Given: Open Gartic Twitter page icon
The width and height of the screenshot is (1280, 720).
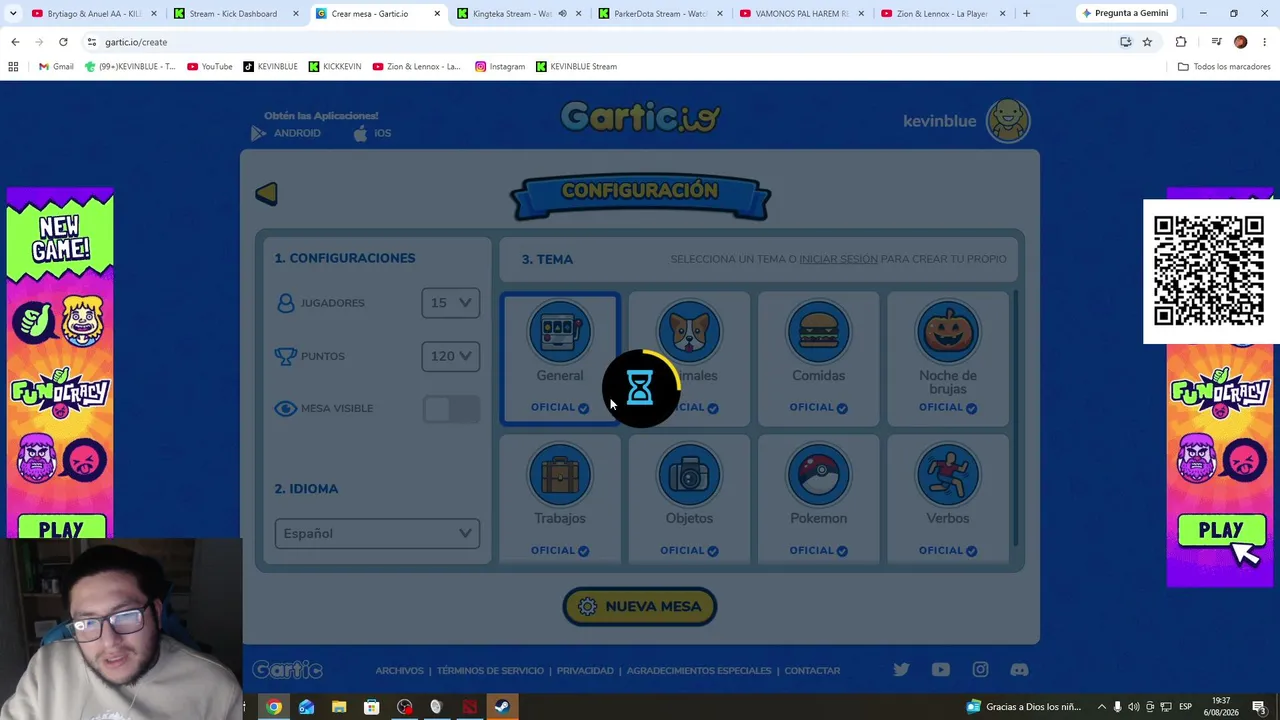Looking at the screenshot, I should point(901,670).
